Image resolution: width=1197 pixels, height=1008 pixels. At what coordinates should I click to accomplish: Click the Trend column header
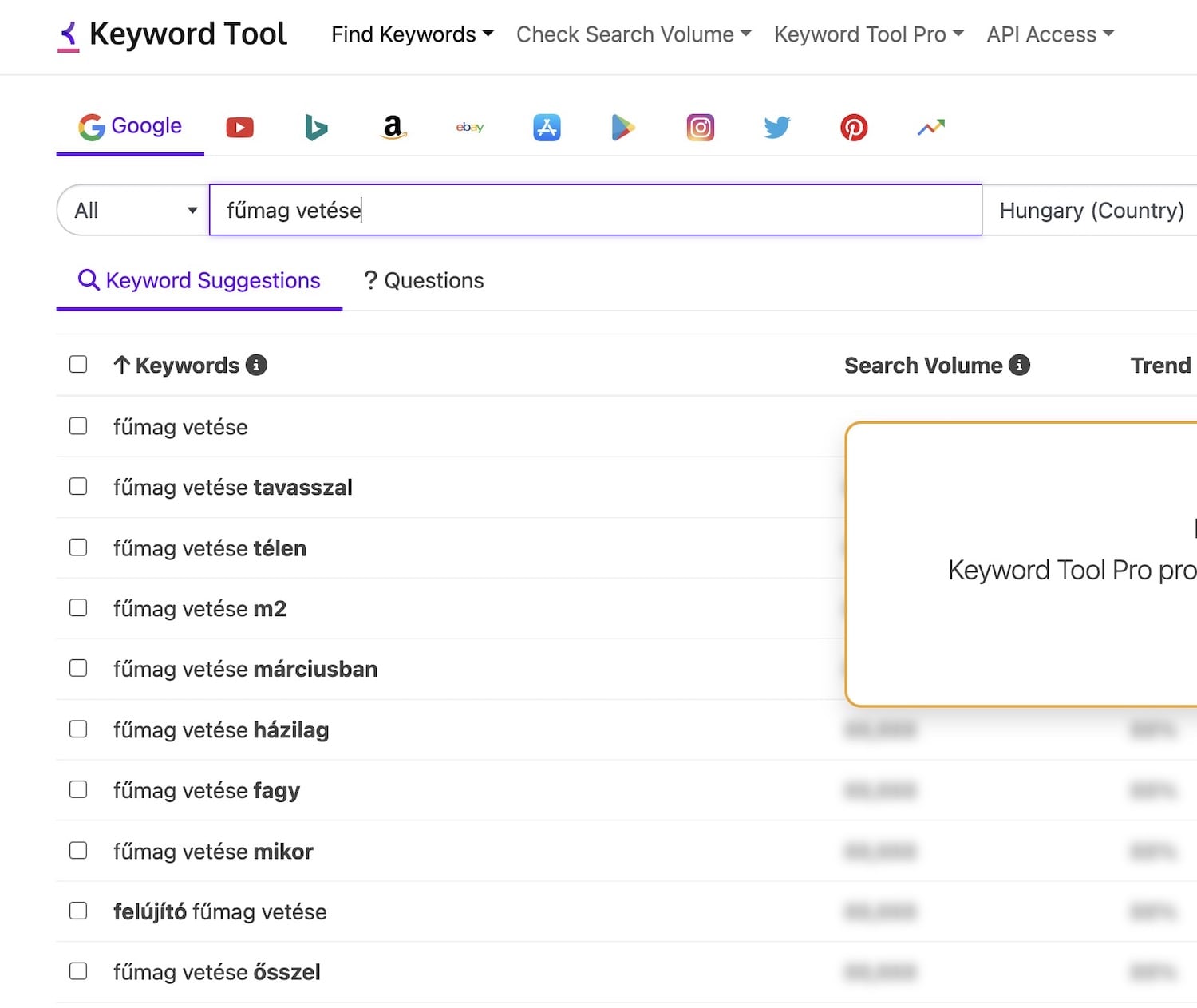(x=1160, y=366)
